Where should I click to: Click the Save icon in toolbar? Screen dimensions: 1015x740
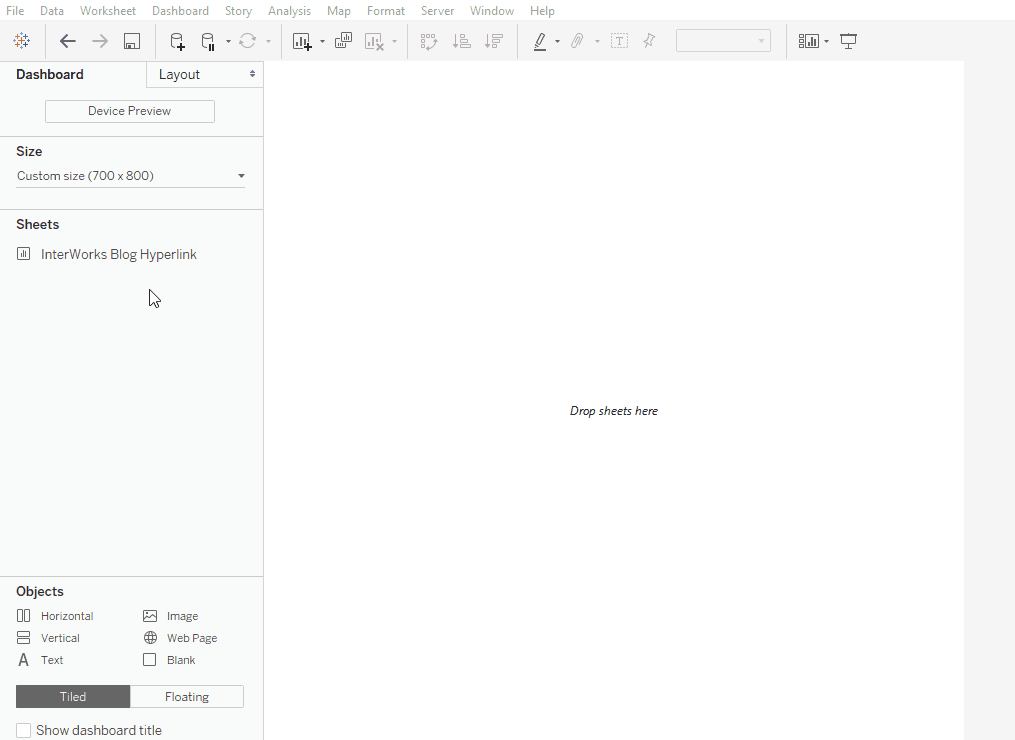pyautogui.click(x=132, y=41)
